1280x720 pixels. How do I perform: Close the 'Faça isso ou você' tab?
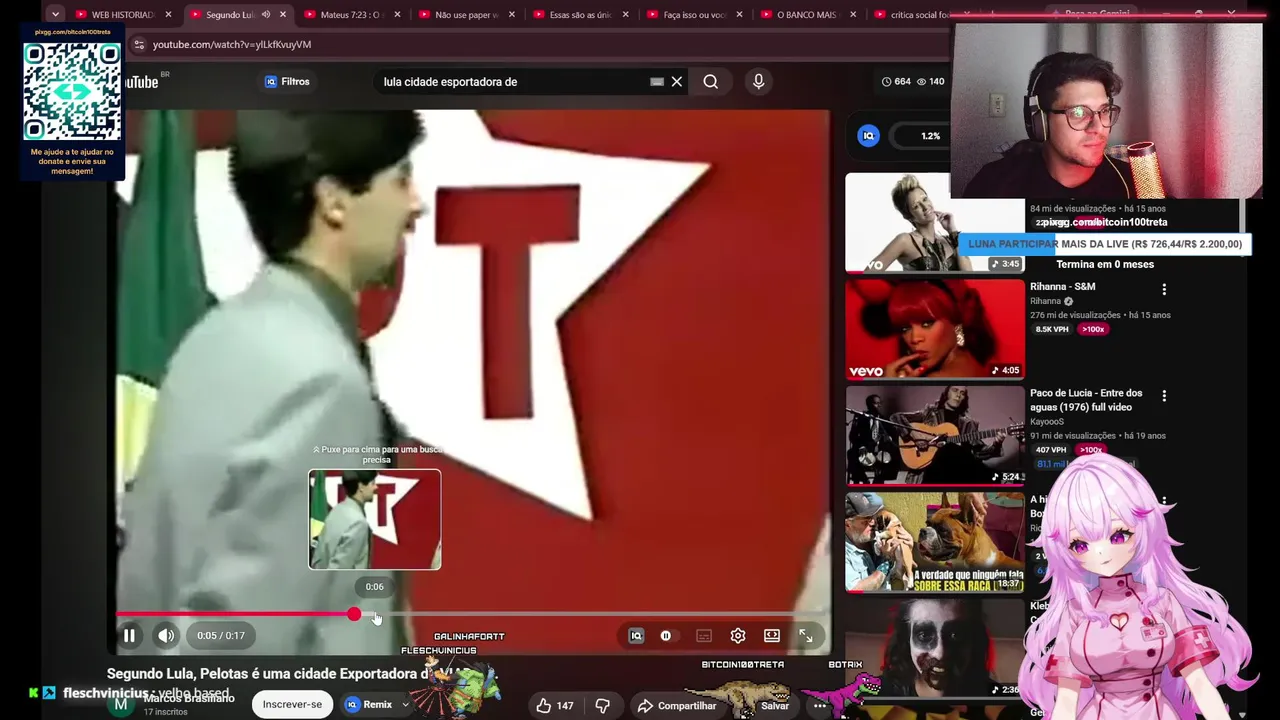coord(739,15)
